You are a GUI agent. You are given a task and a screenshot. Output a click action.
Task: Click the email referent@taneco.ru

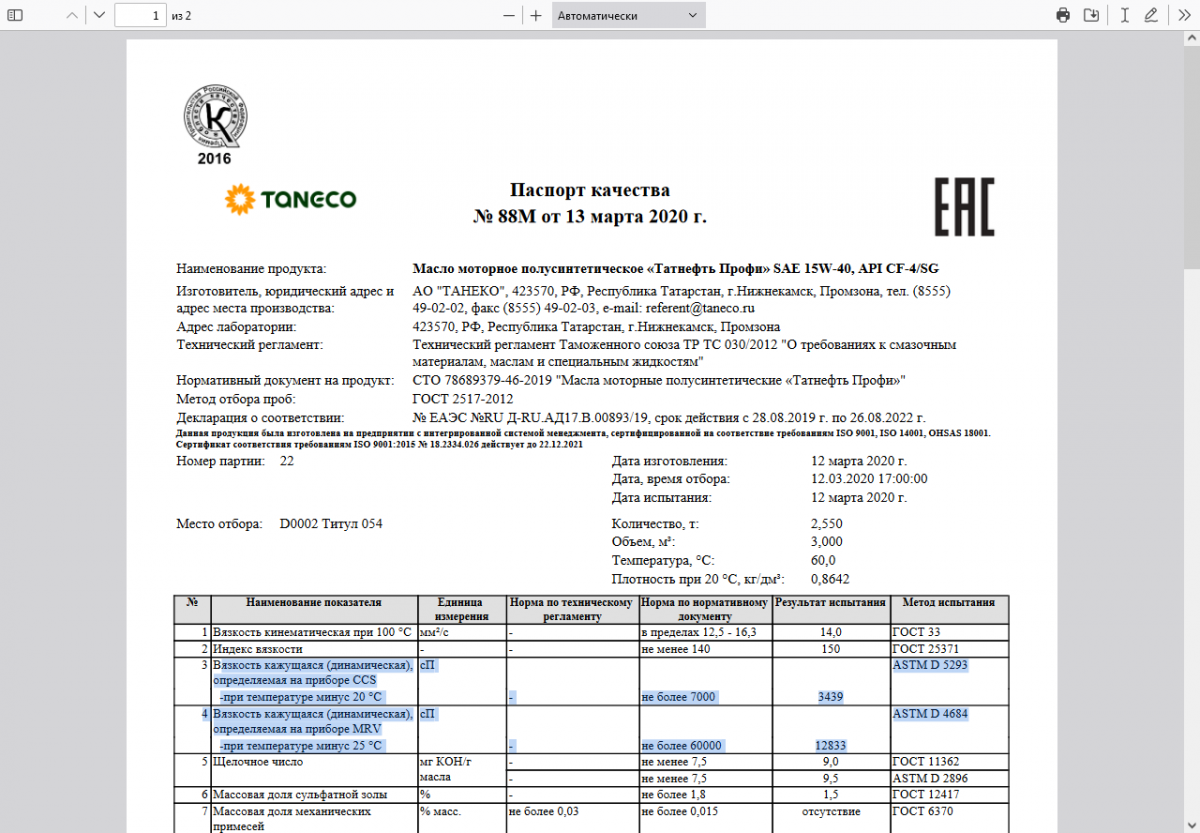coord(700,309)
